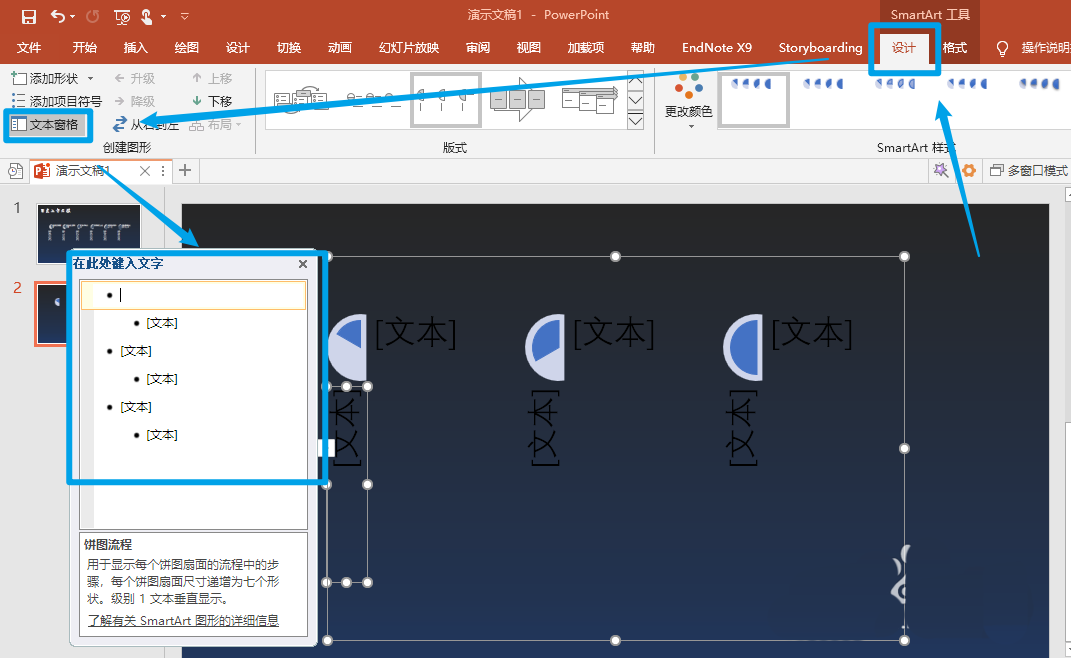Click the icon left of 演示文稿1 tab
Viewport: 1071px width, 658px height.
click(15, 171)
